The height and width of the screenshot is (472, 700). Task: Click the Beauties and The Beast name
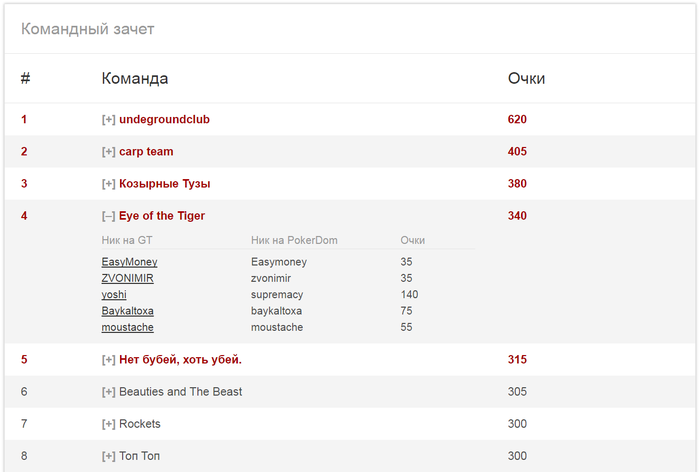point(181,392)
